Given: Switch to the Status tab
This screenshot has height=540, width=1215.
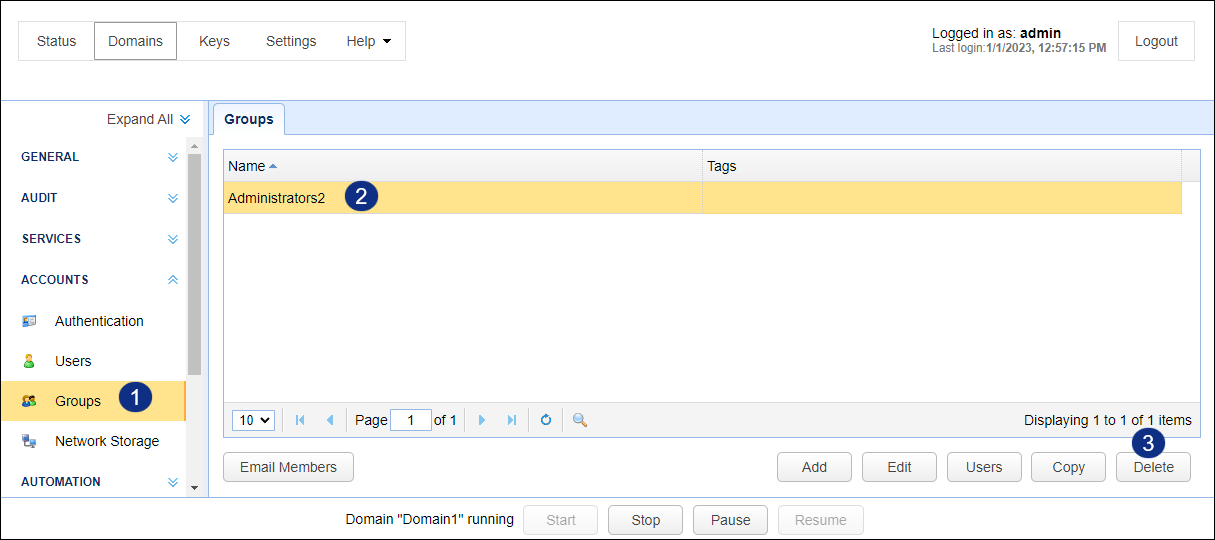Looking at the screenshot, I should (57, 41).
